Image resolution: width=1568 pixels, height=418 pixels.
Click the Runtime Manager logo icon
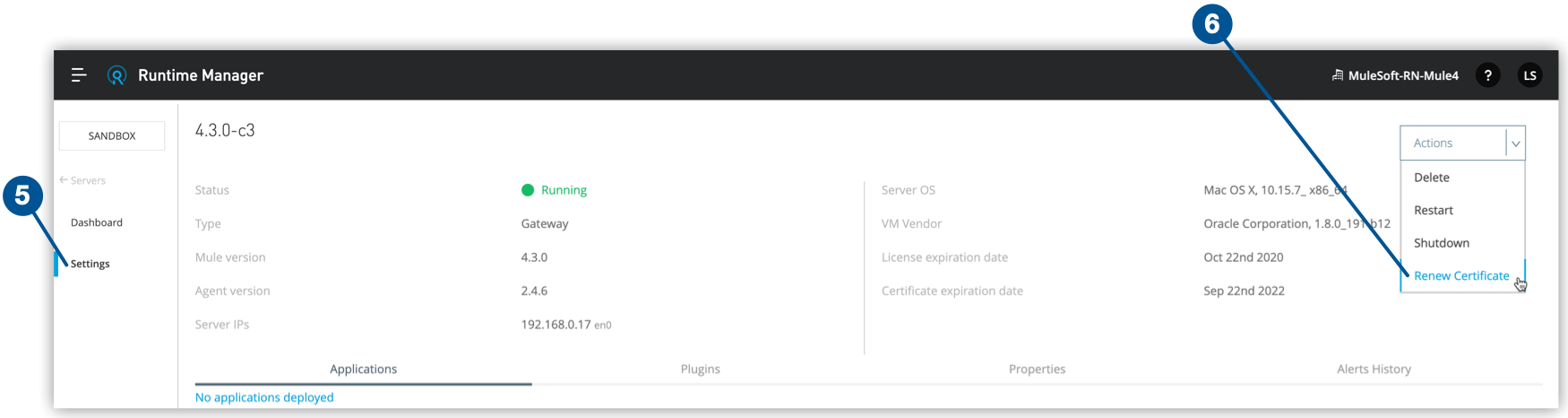[x=116, y=75]
